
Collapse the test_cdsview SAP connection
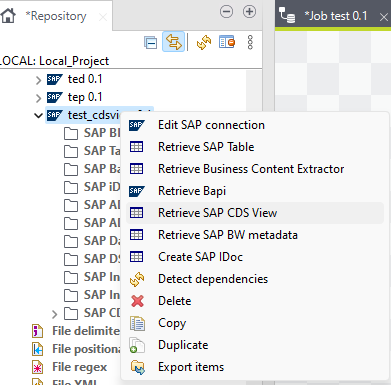tap(39, 116)
